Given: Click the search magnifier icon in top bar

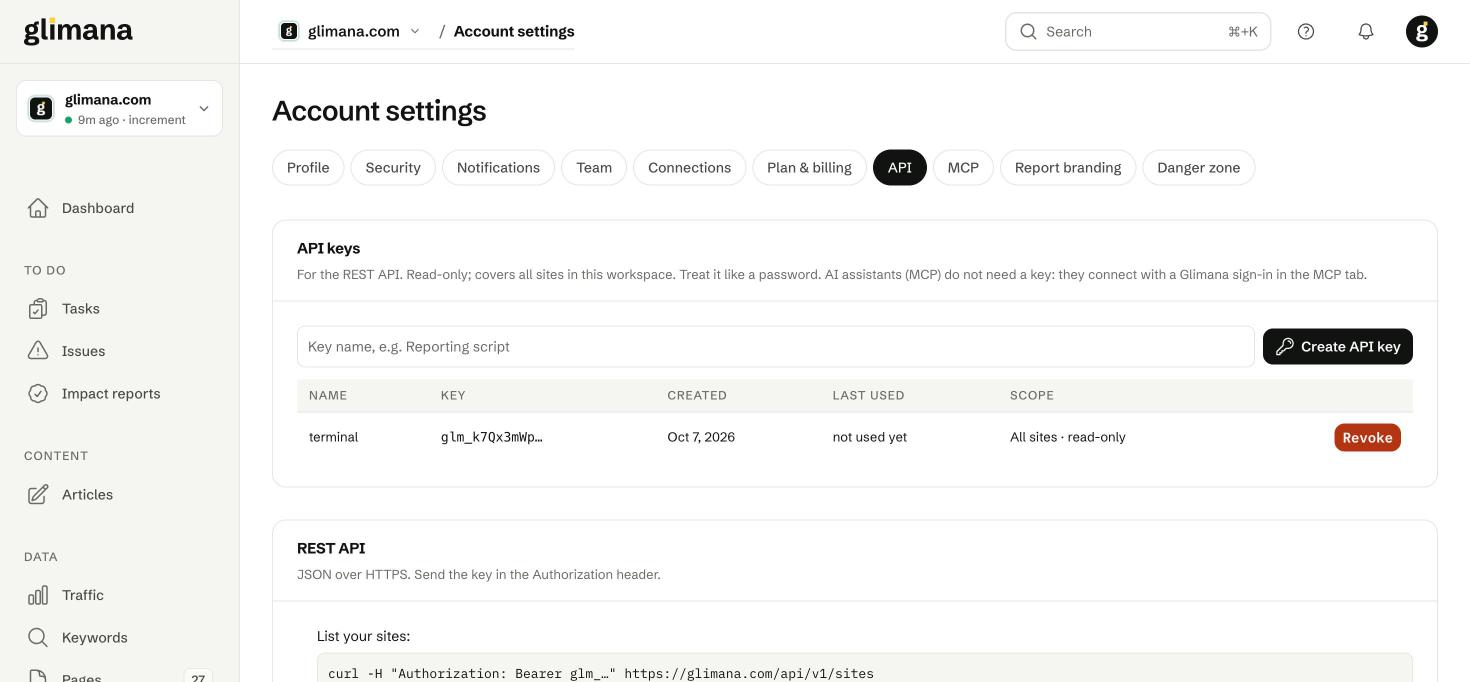Looking at the screenshot, I should (x=1028, y=31).
